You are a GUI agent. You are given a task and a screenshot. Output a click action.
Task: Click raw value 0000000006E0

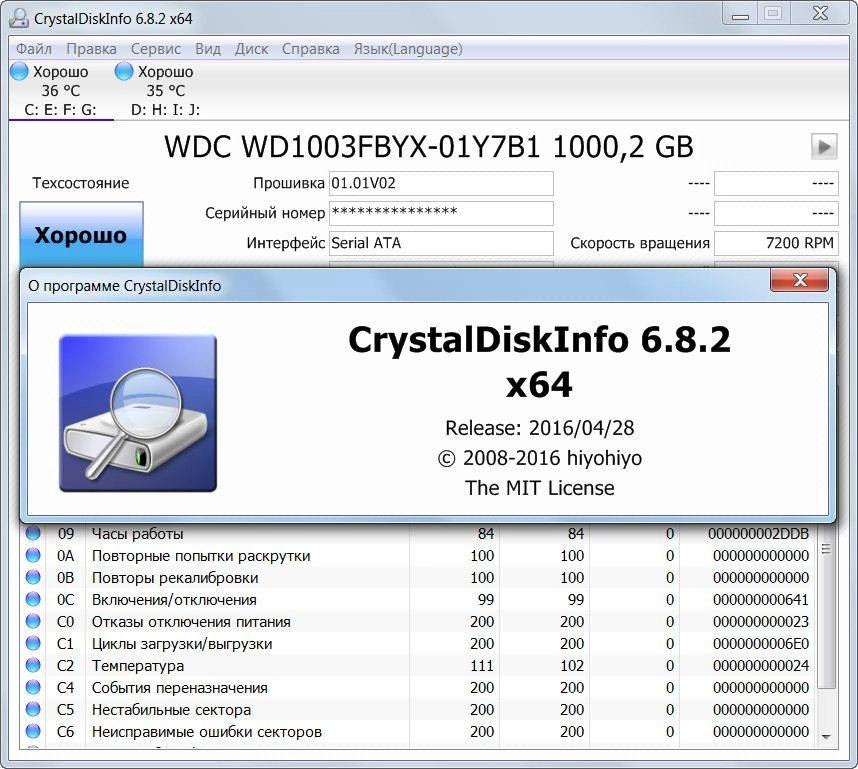tap(761, 644)
